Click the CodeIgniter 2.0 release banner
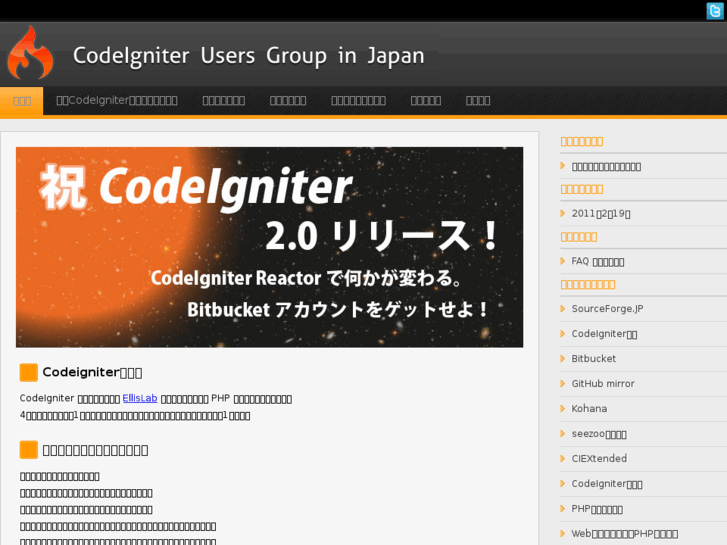Screen dimensions: 727x545 pyautogui.click(x=269, y=247)
